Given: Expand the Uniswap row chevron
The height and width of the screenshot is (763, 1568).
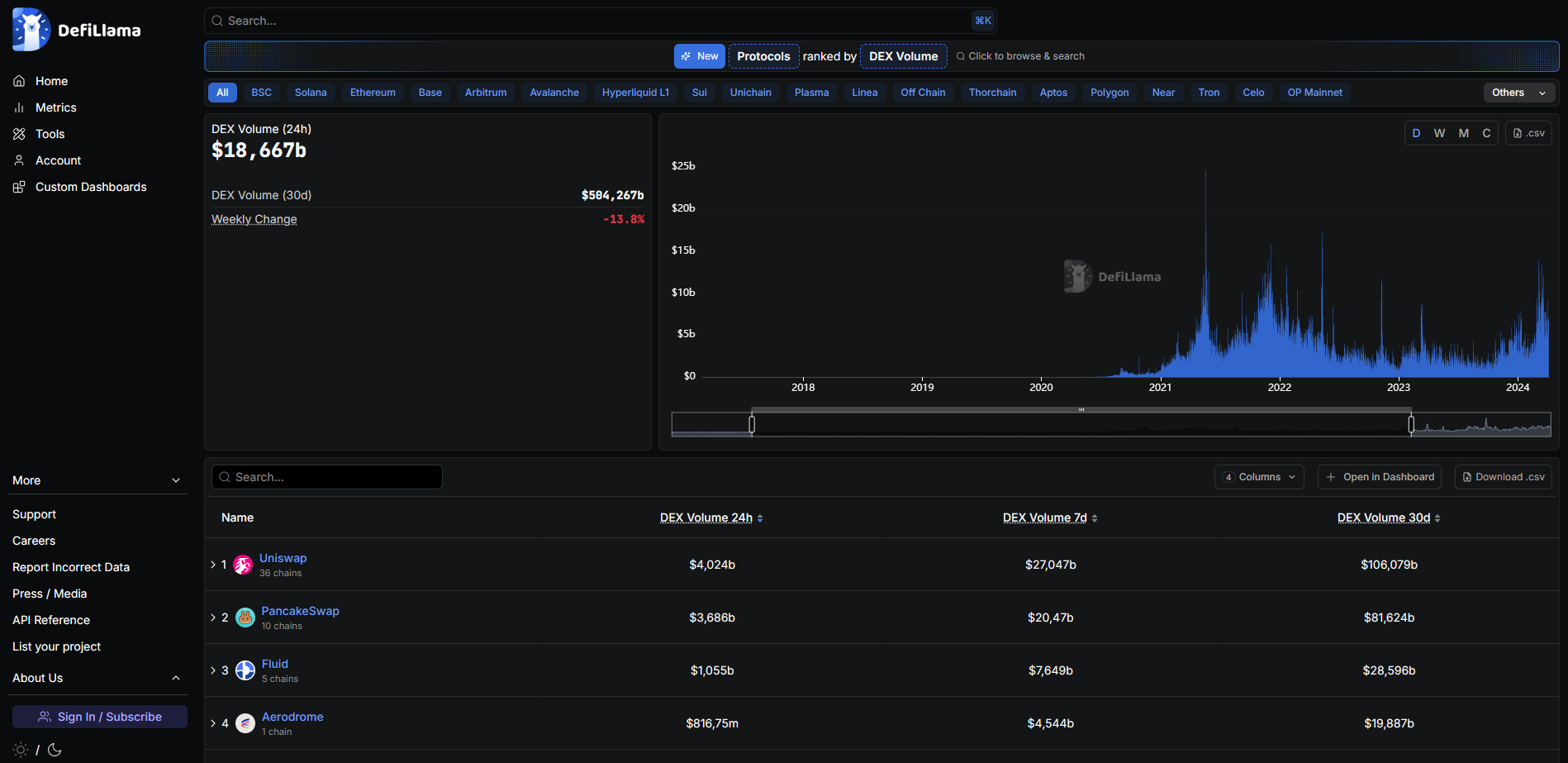Looking at the screenshot, I should pos(213,565).
